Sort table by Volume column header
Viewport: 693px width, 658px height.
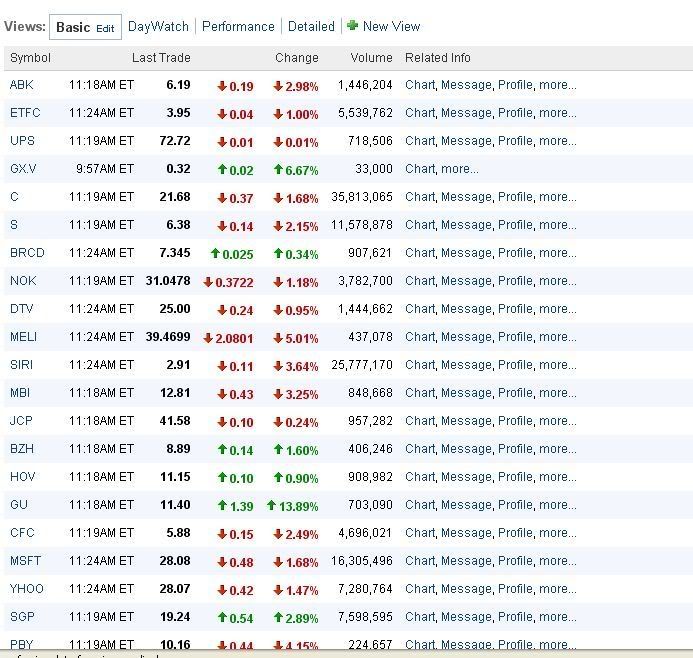point(372,58)
